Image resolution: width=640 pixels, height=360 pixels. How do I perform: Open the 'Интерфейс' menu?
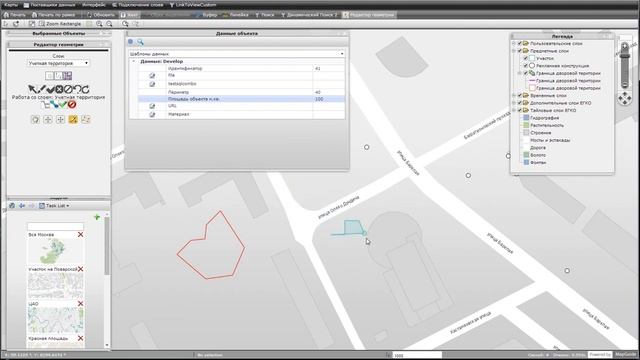pyautogui.click(x=93, y=5)
